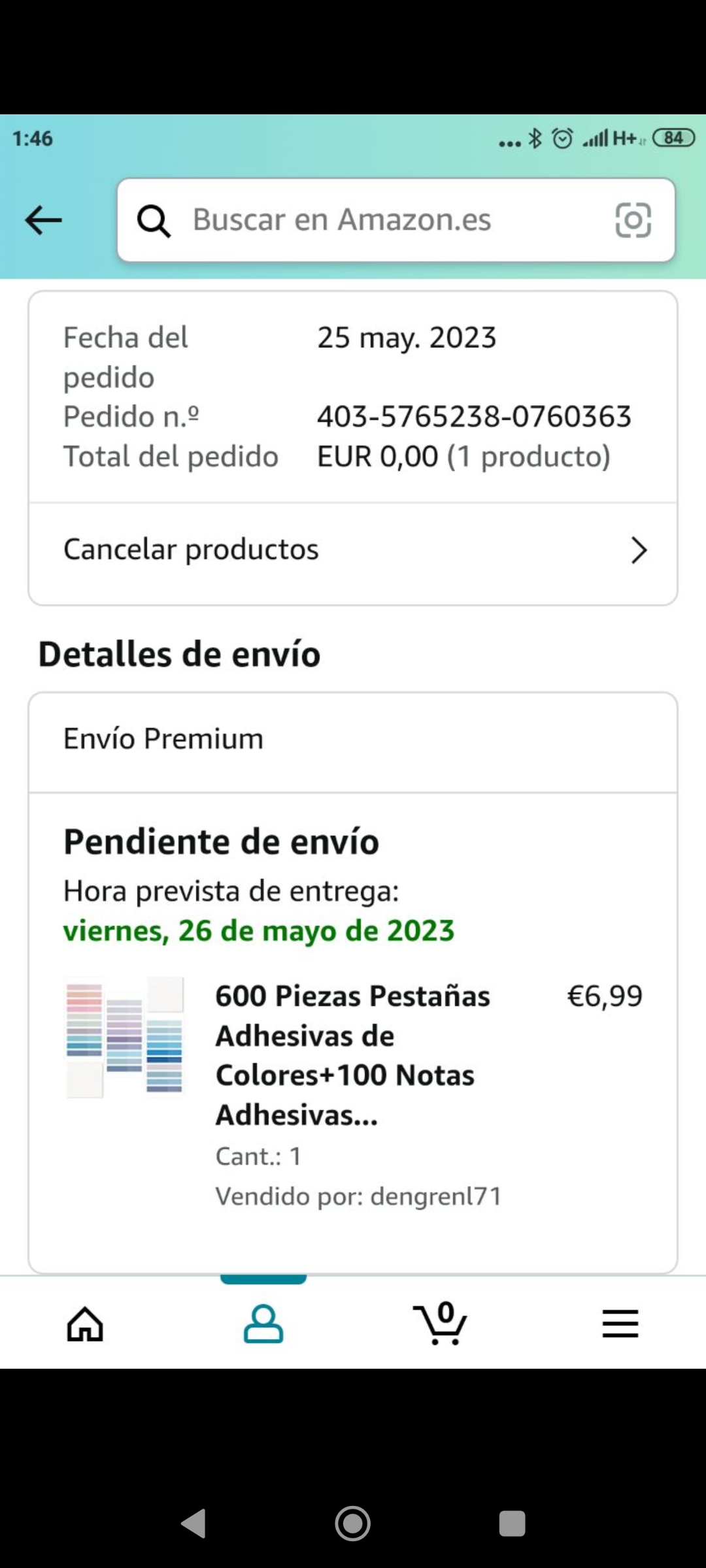This screenshot has height=1568, width=706.
Task: Open camera lens search icon
Action: click(x=633, y=220)
